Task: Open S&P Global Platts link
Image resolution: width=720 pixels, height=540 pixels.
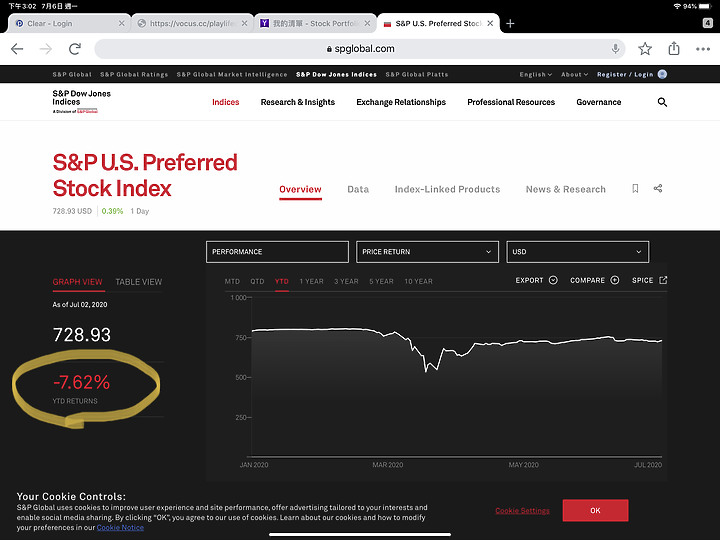Action: 417,74
